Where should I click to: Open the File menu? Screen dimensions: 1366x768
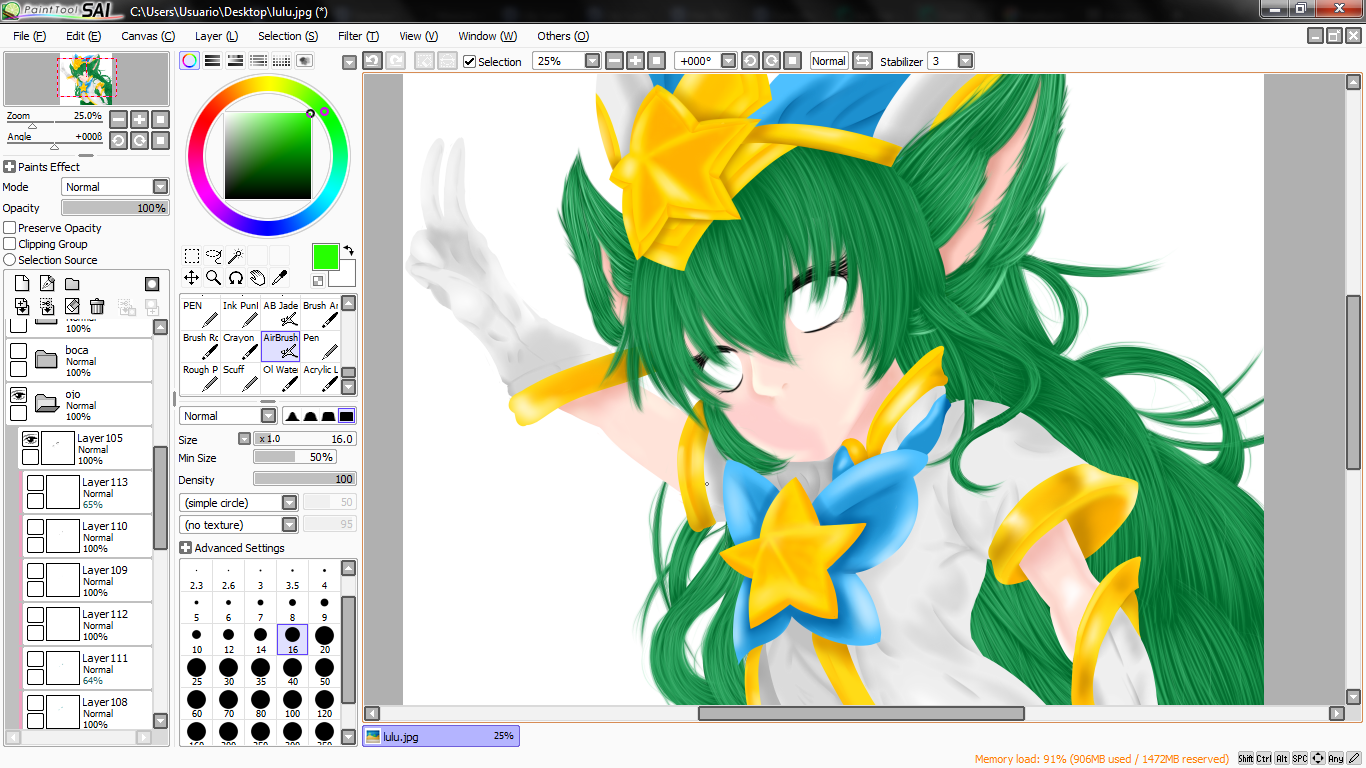tap(29, 36)
